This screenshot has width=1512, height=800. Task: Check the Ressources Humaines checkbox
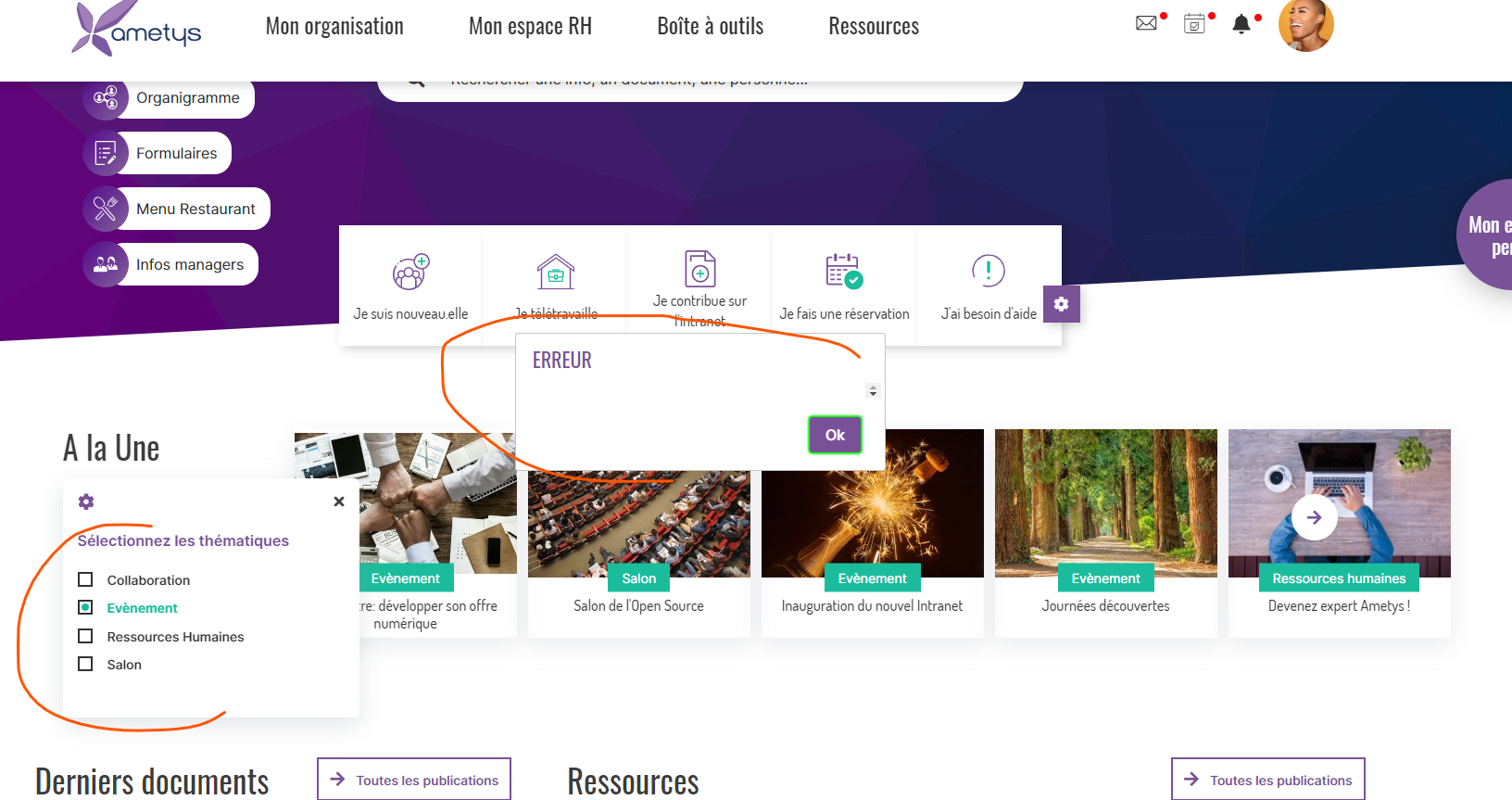85,636
